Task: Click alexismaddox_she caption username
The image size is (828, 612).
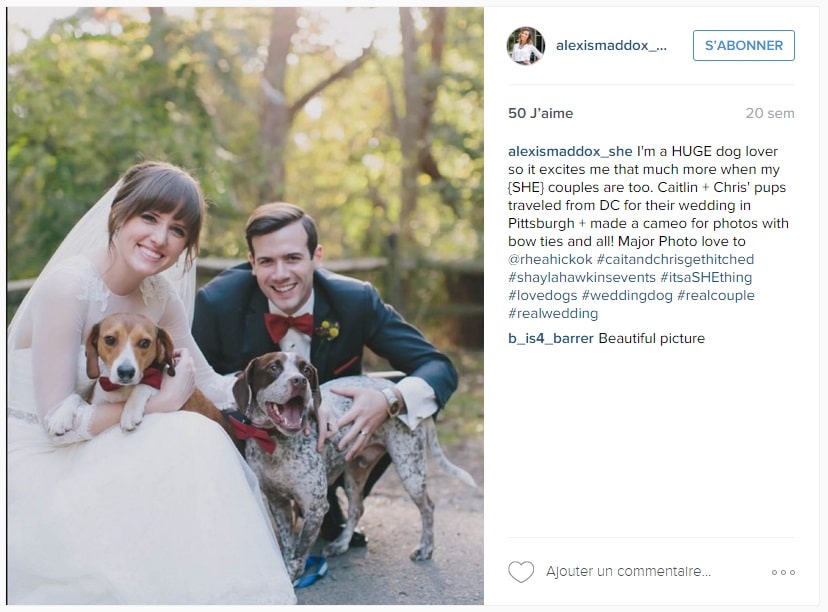Action: click(x=570, y=152)
